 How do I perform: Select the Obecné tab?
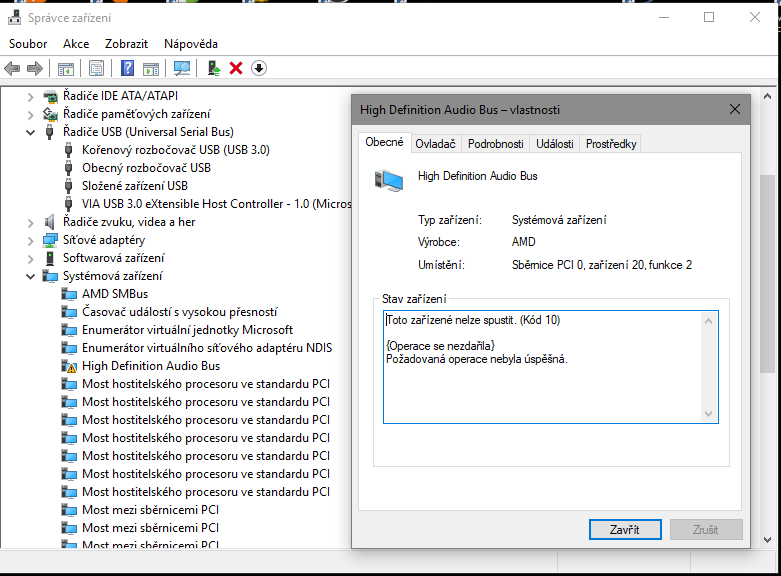385,143
